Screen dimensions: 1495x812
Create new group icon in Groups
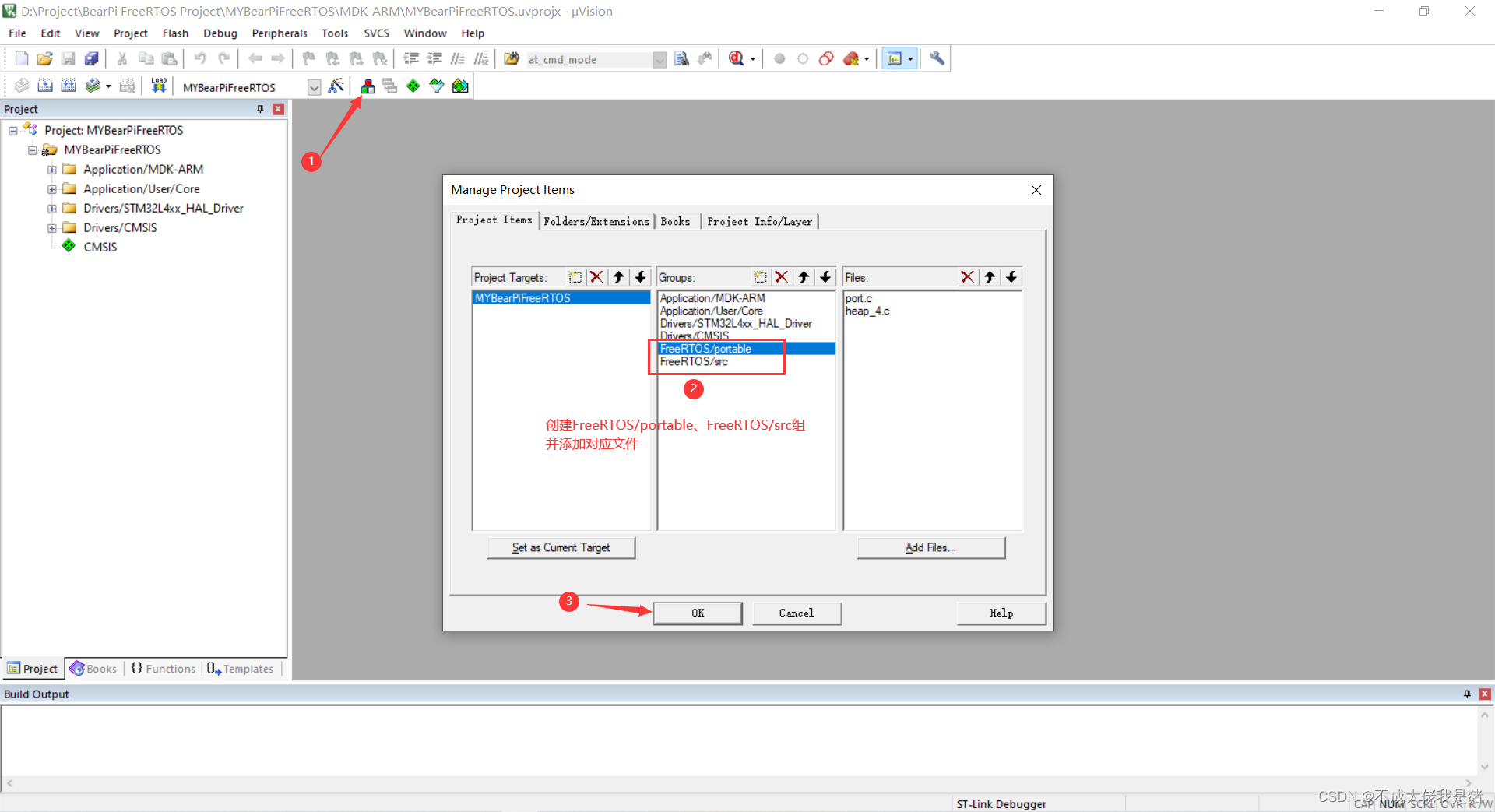[760, 277]
